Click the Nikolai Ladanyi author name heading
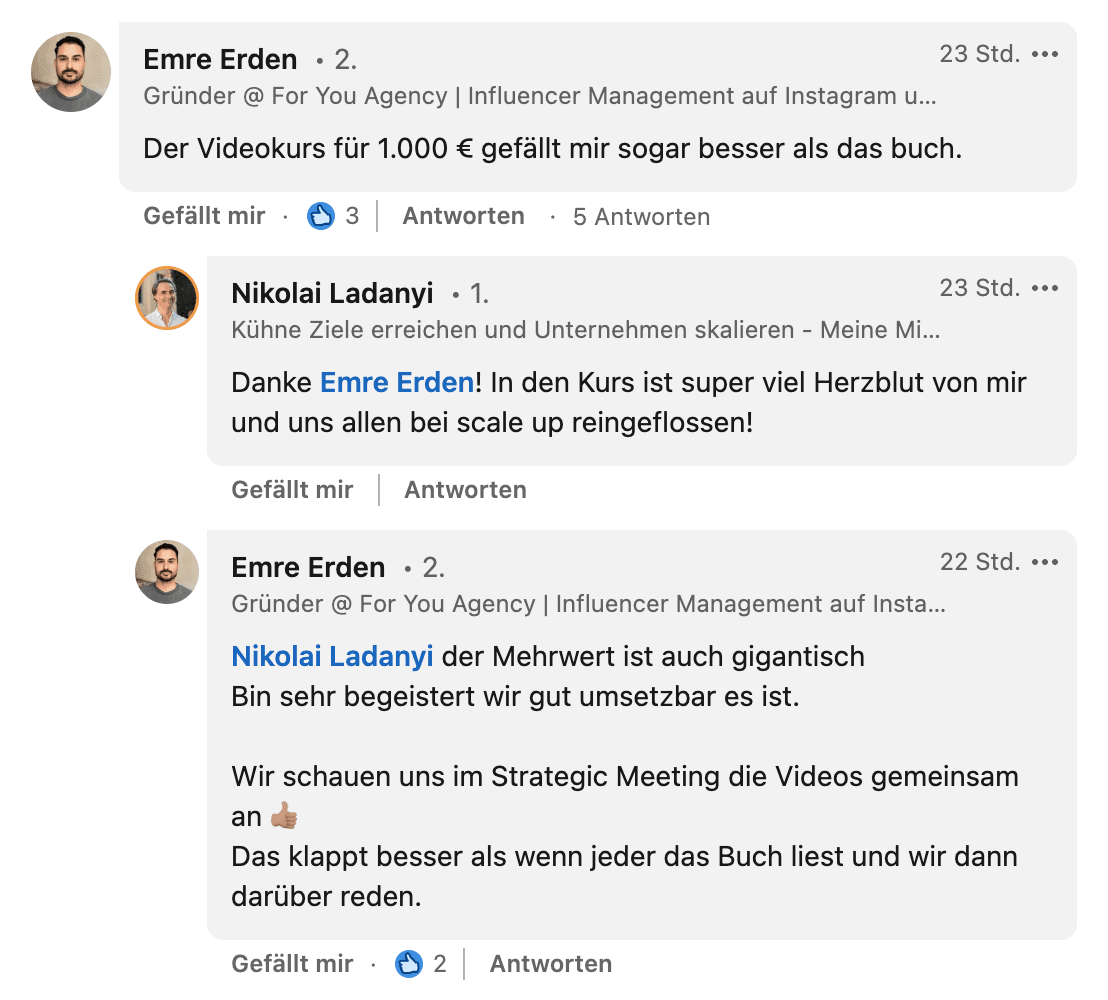 point(332,293)
